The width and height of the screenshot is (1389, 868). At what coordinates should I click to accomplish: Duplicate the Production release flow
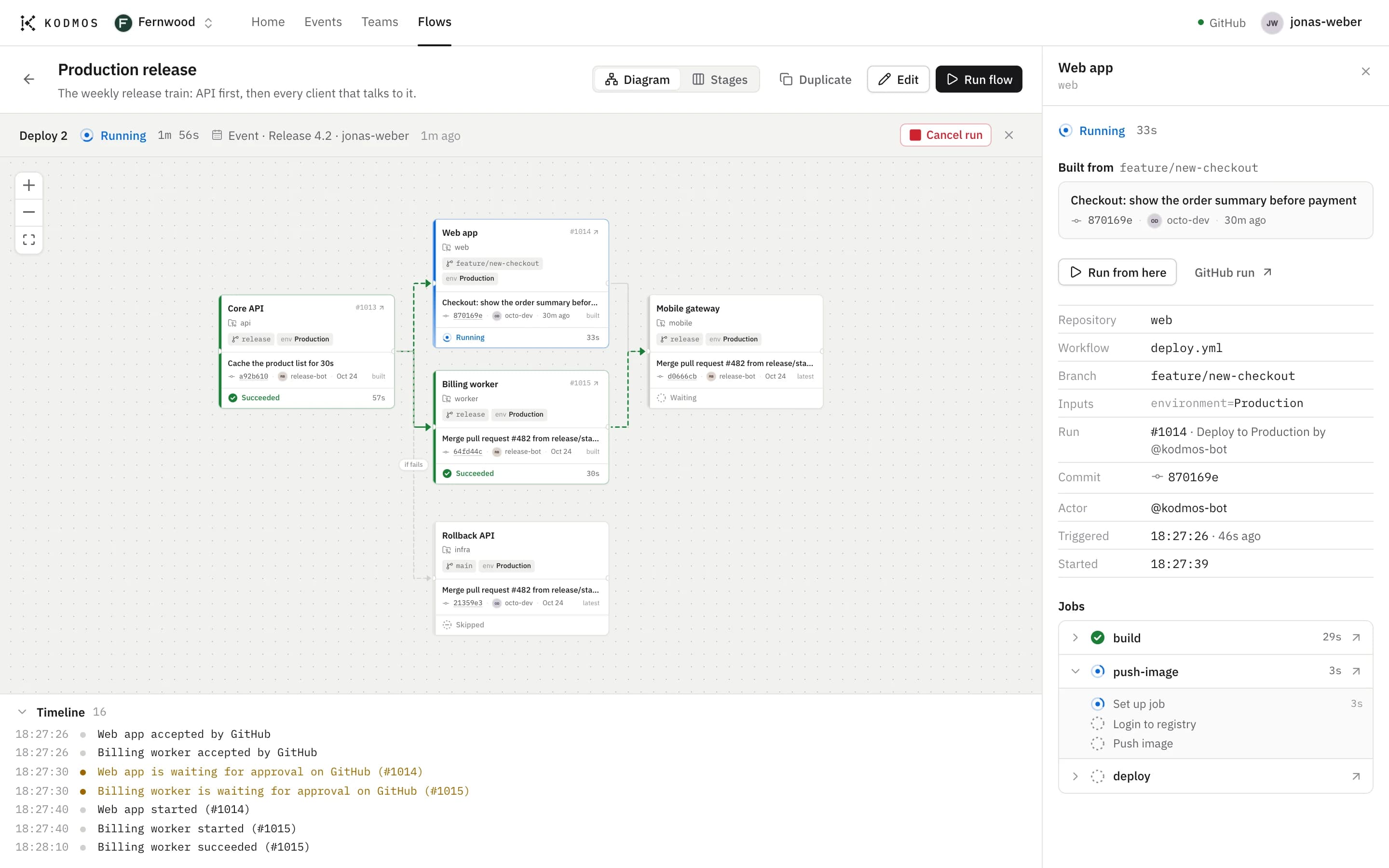pos(815,79)
